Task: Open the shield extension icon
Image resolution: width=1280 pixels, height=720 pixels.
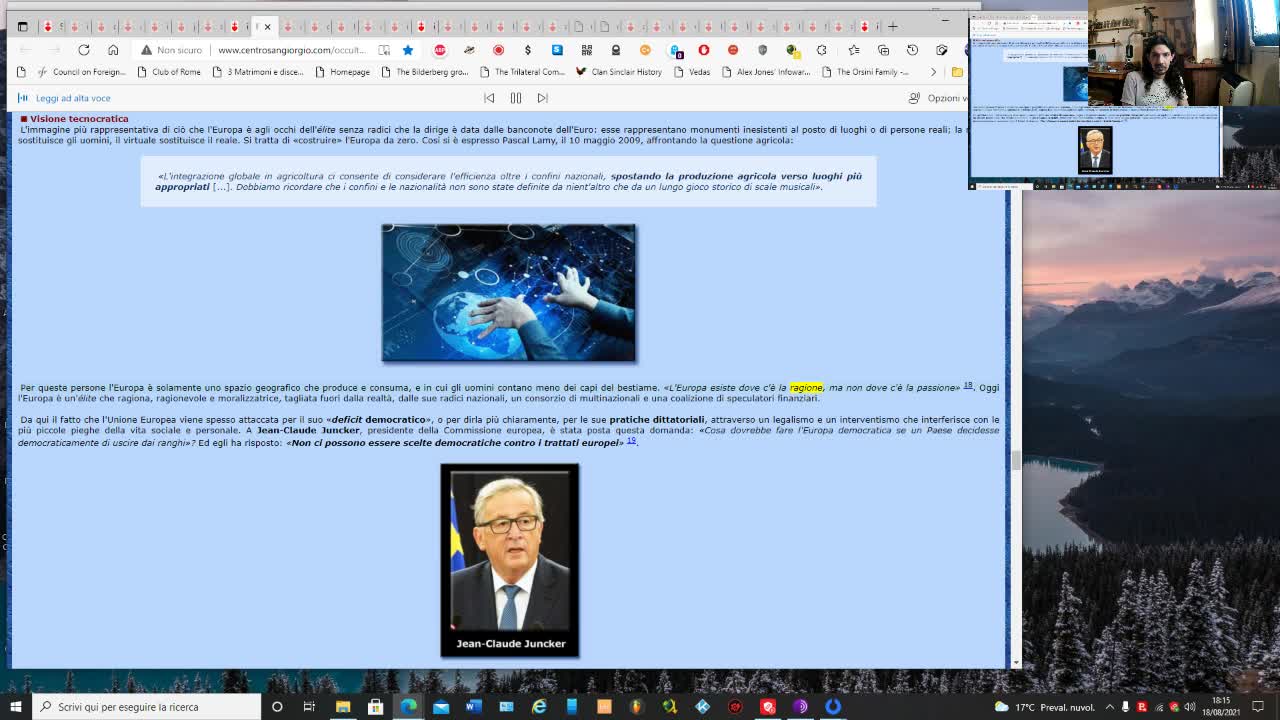Action: point(763,50)
